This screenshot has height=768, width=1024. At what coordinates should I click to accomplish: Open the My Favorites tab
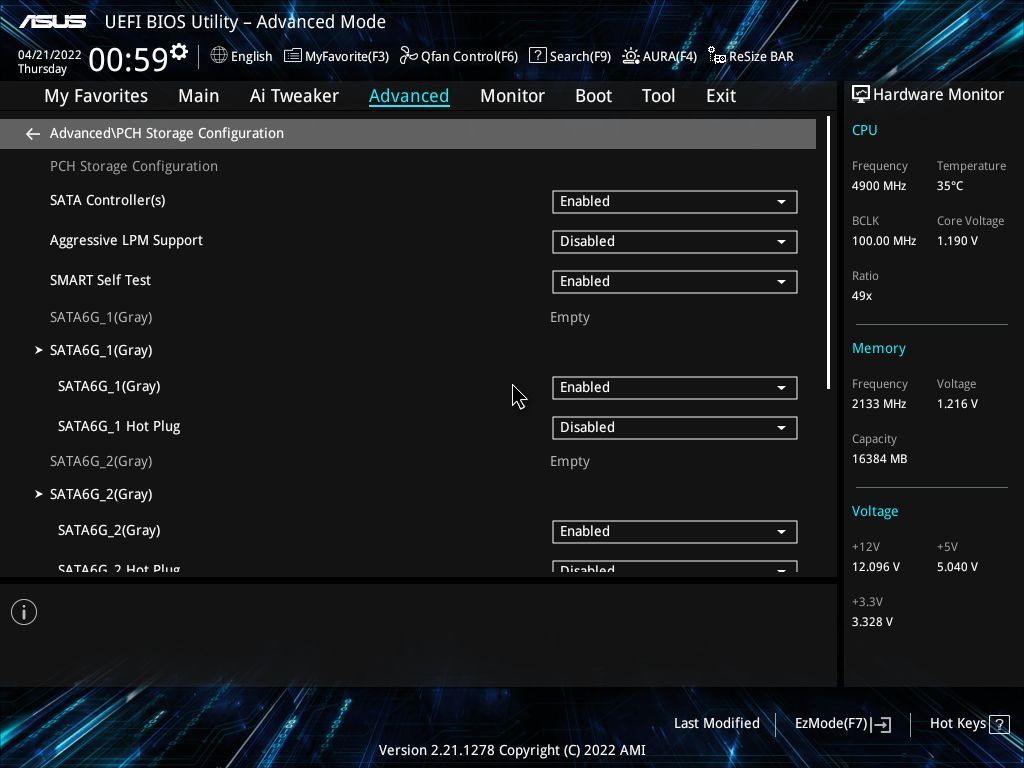point(96,96)
